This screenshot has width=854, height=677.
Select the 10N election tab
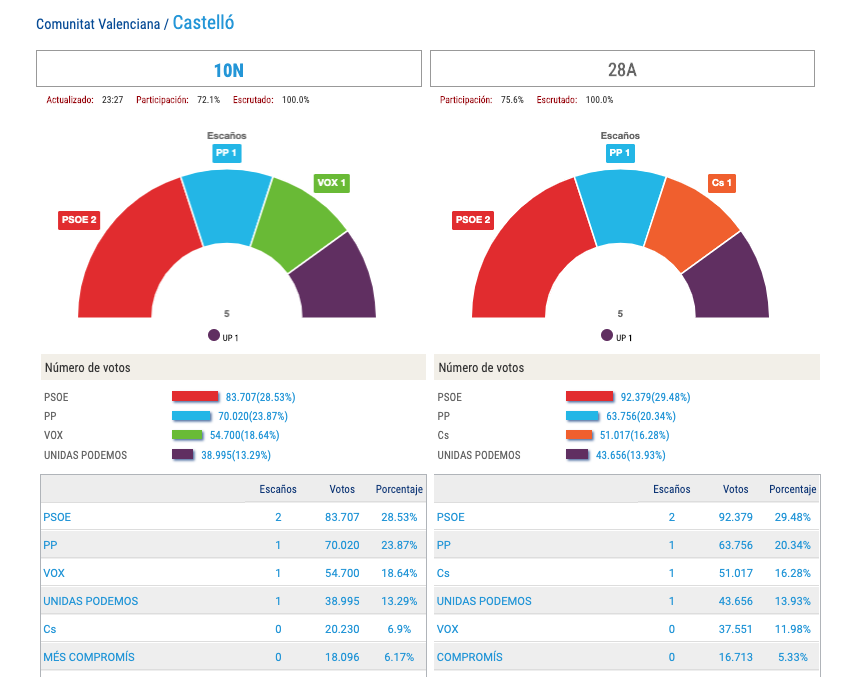(x=228, y=70)
